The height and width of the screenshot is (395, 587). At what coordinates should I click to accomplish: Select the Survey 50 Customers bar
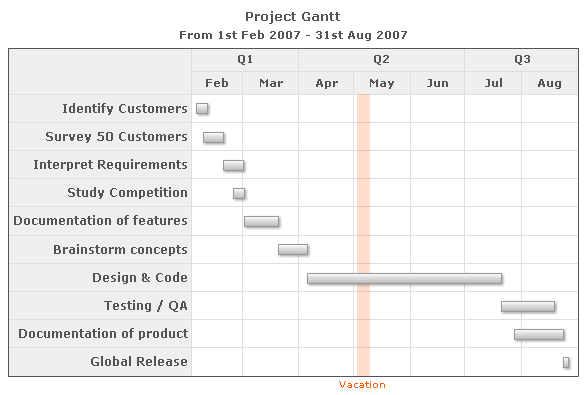pyautogui.click(x=214, y=137)
